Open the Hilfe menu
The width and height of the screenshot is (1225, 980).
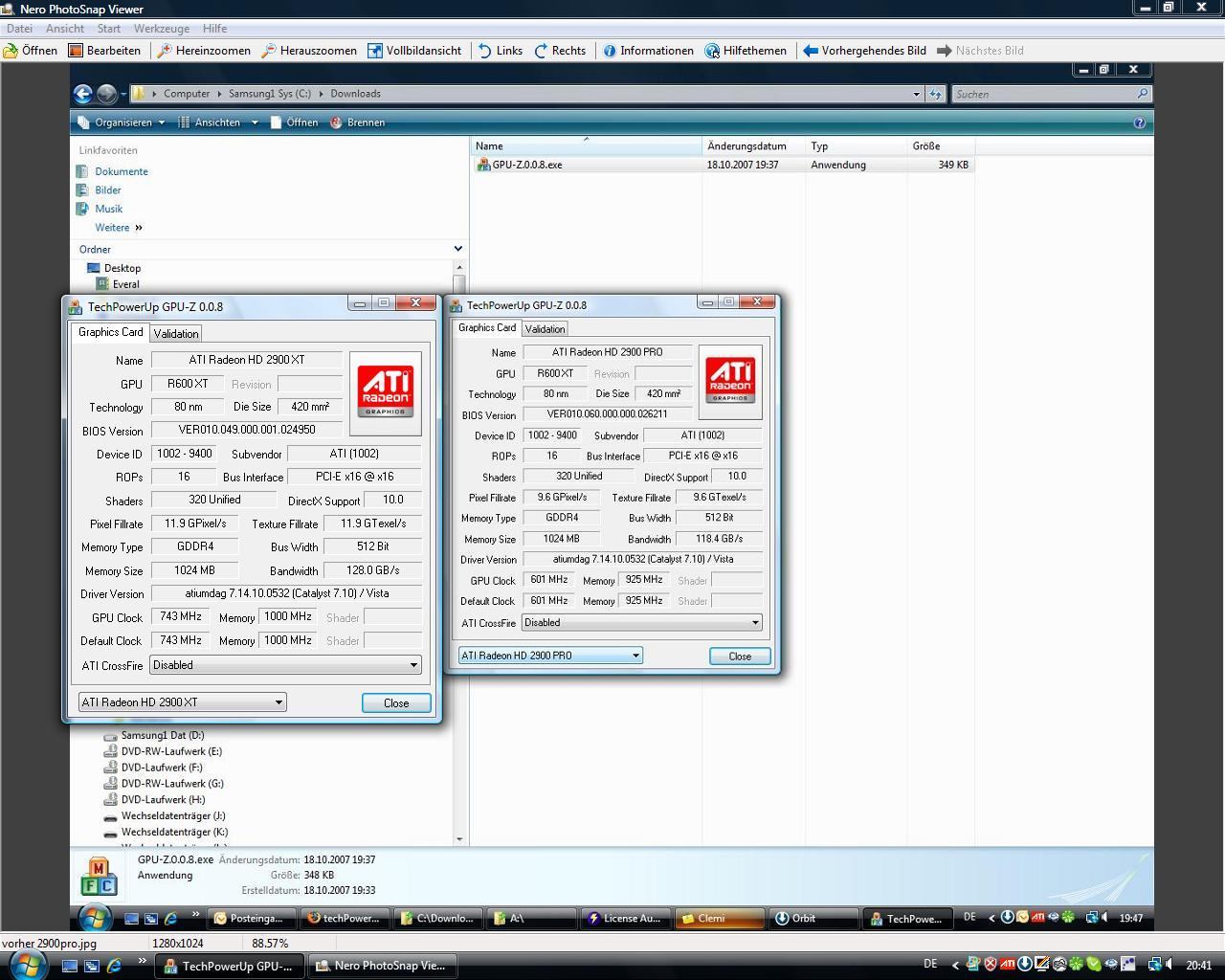[214, 29]
